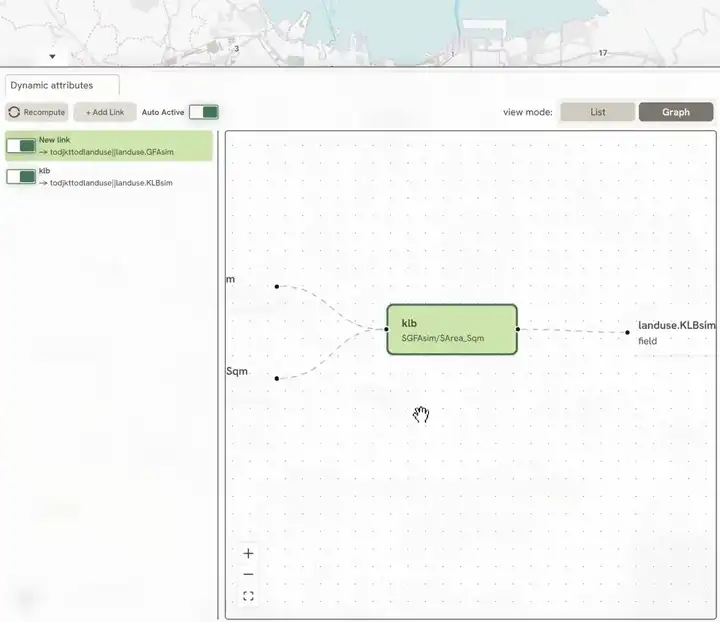Expand the small dropdown arrow above panel

click(x=52, y=56)
